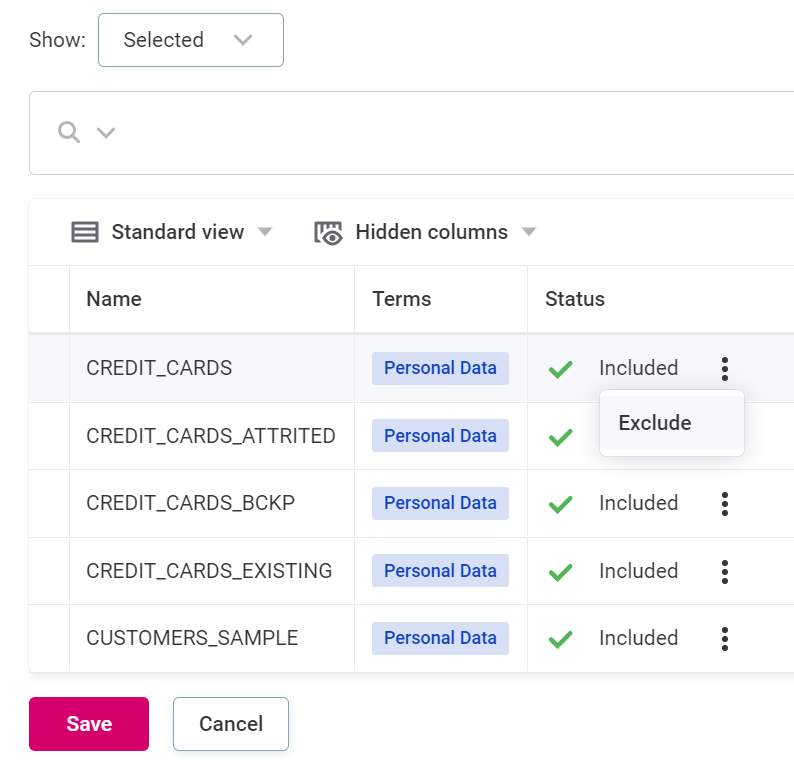Screen dimensions: 794x762
Task: Click the search magnifier icon
Action: pyautogui.click(x=69, y=132)
